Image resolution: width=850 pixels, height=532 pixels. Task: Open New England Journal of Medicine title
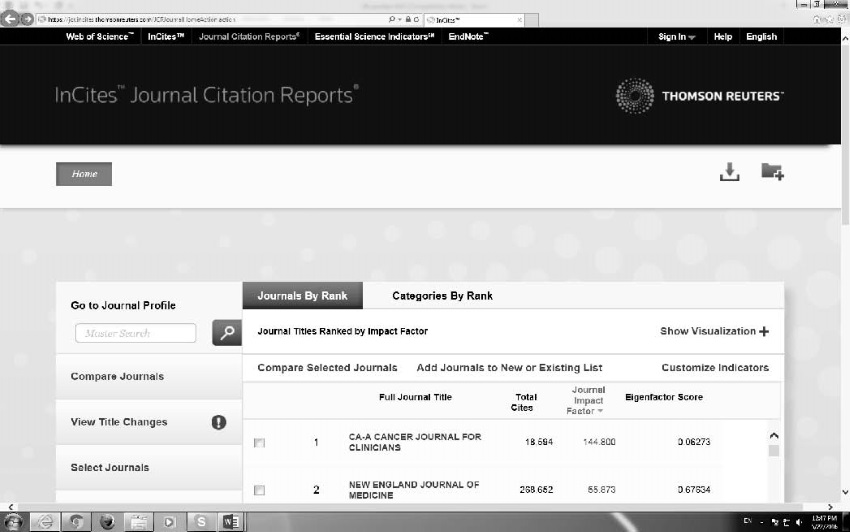click(414, 490)
